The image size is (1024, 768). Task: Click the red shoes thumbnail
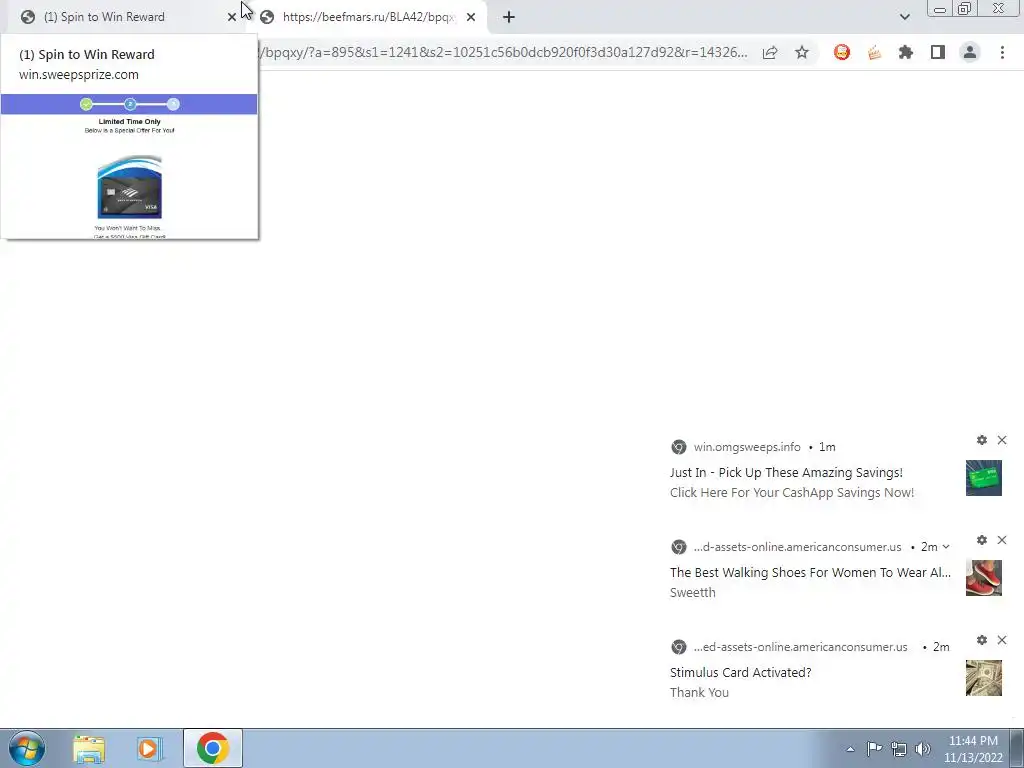point(984,578)
